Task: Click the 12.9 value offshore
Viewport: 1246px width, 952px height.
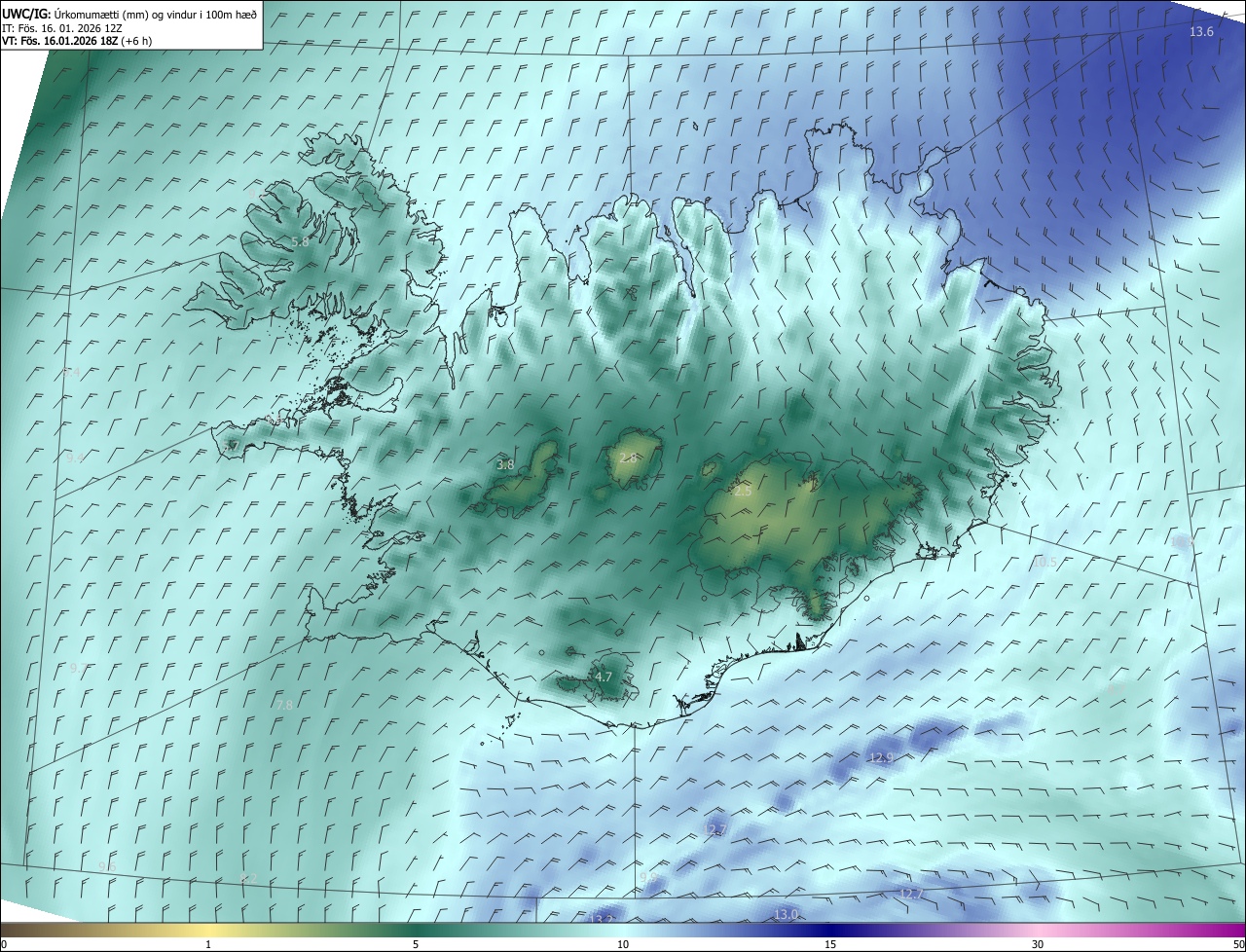Action: coord(881,757)
